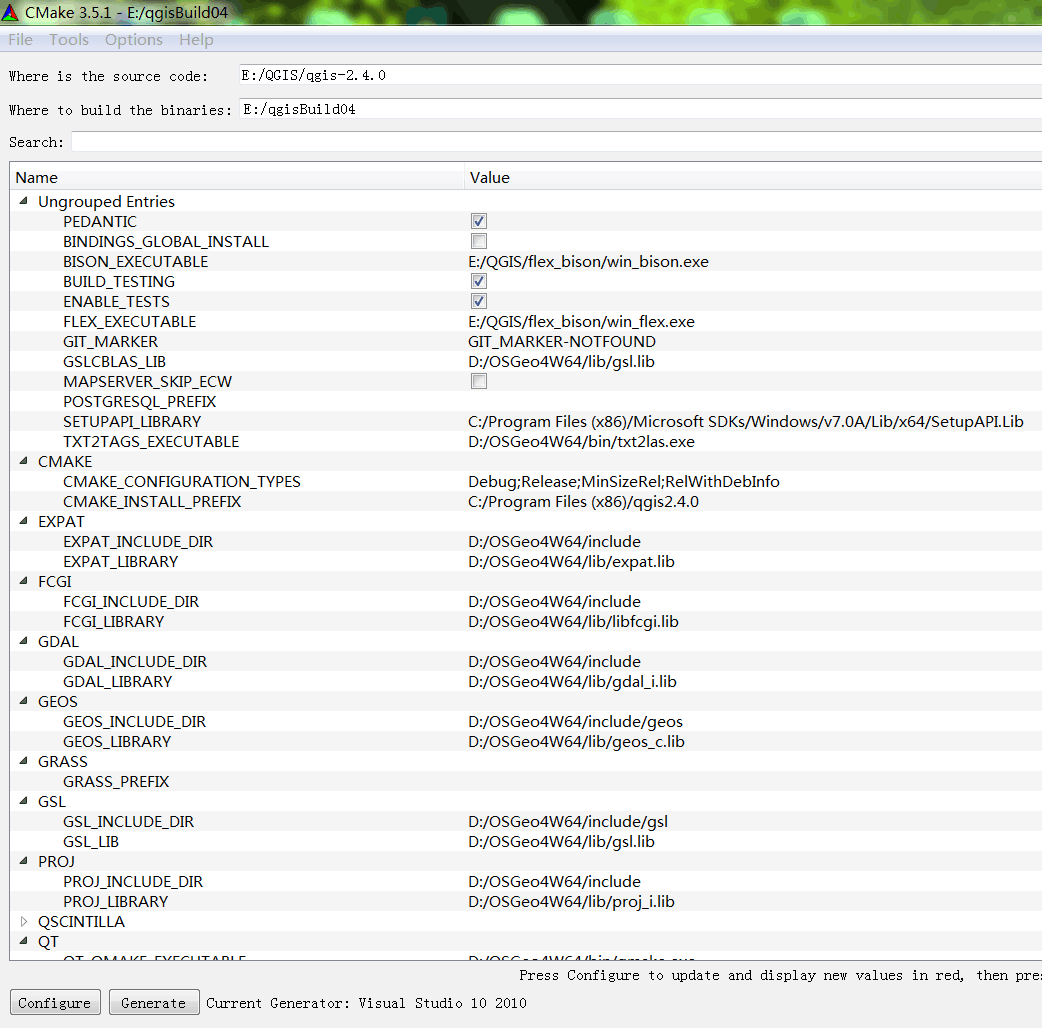
Task: Select the GSLCBLAS_LIB entry
Action: click(114, 361)
